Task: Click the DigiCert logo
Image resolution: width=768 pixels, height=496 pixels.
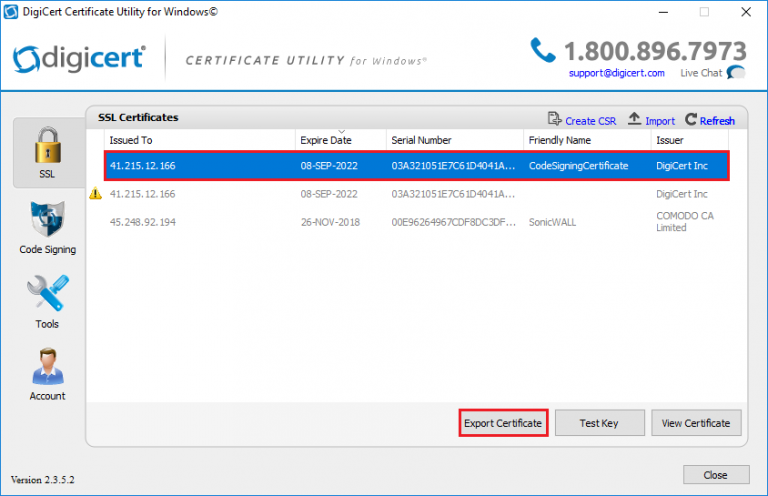Action: [x=79, y=59]
